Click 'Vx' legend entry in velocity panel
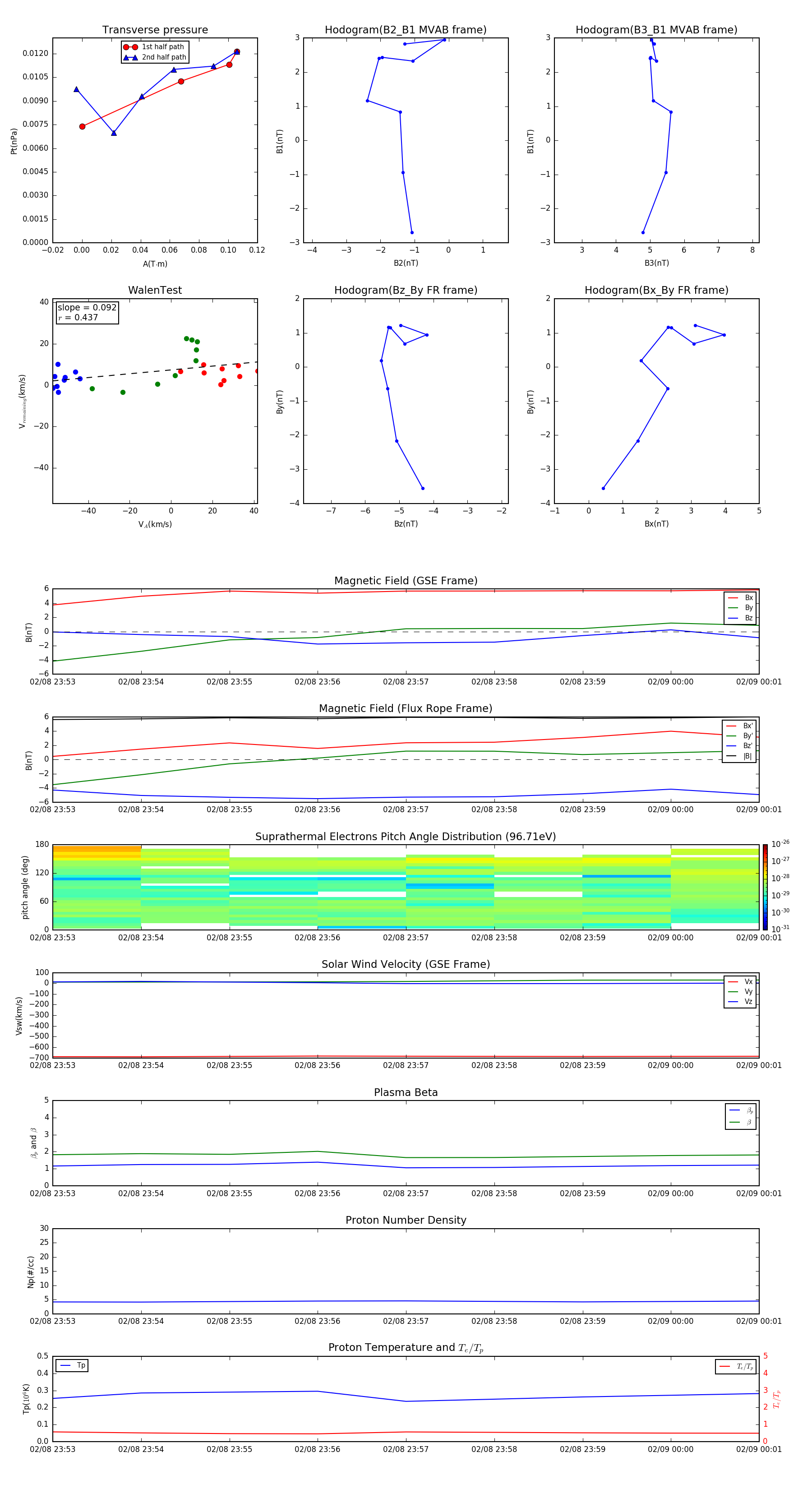This screenshot has height=1489, width=812. click(740, 981)
